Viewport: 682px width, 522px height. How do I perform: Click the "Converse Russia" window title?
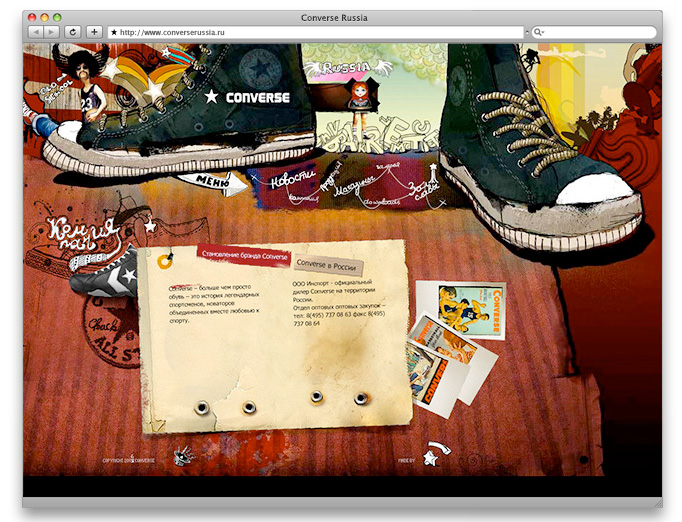pos(334,18)
